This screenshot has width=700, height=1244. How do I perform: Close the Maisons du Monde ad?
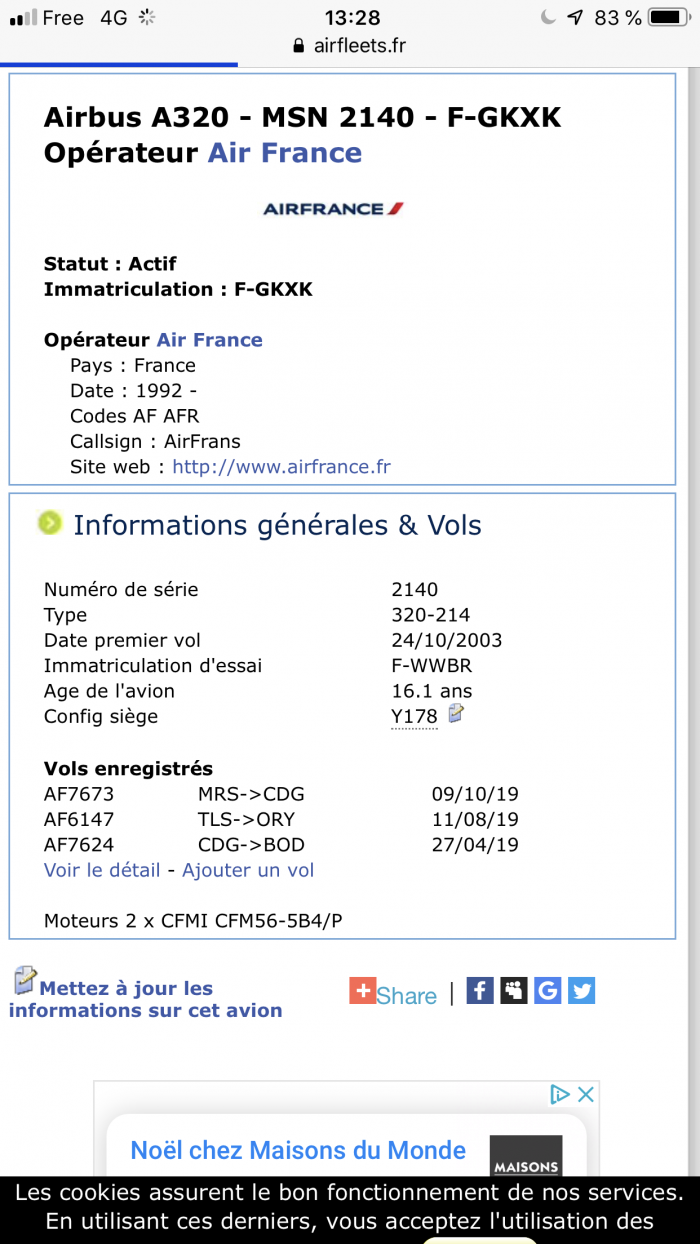587,1095
